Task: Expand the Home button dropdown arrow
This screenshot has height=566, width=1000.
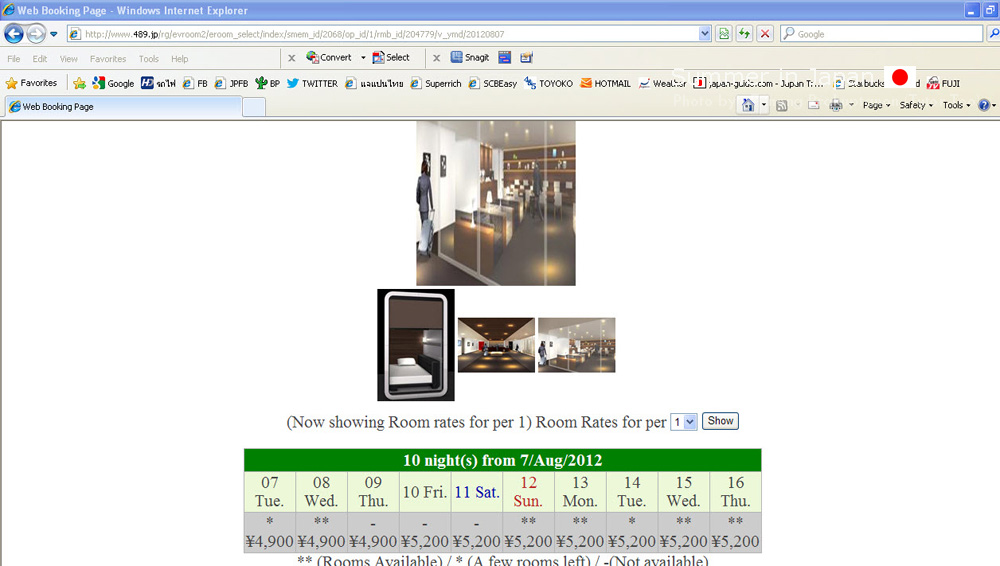Action: tap(763, 105)
